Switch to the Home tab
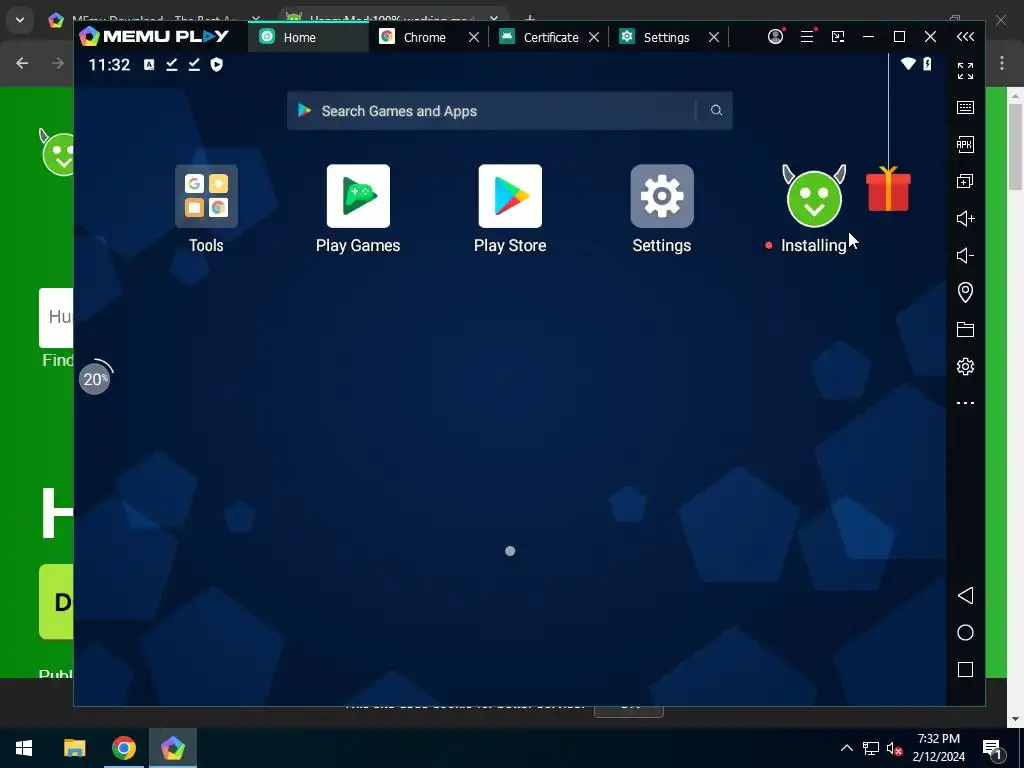This screenshot has height=768, width=1024. coord(308,37)
